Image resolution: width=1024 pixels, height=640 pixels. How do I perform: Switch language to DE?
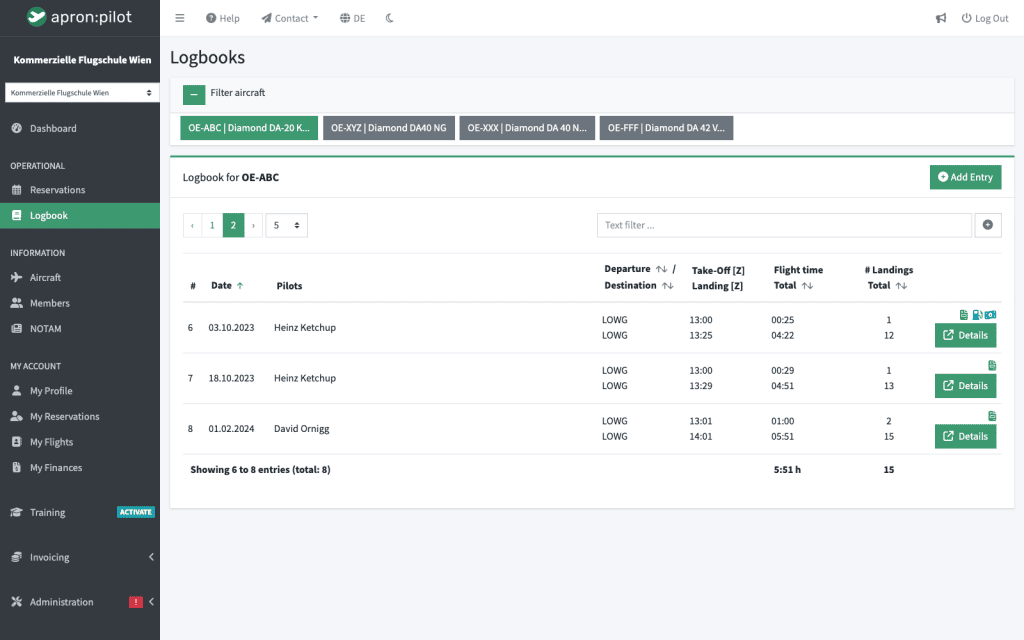tap(353, 18)
